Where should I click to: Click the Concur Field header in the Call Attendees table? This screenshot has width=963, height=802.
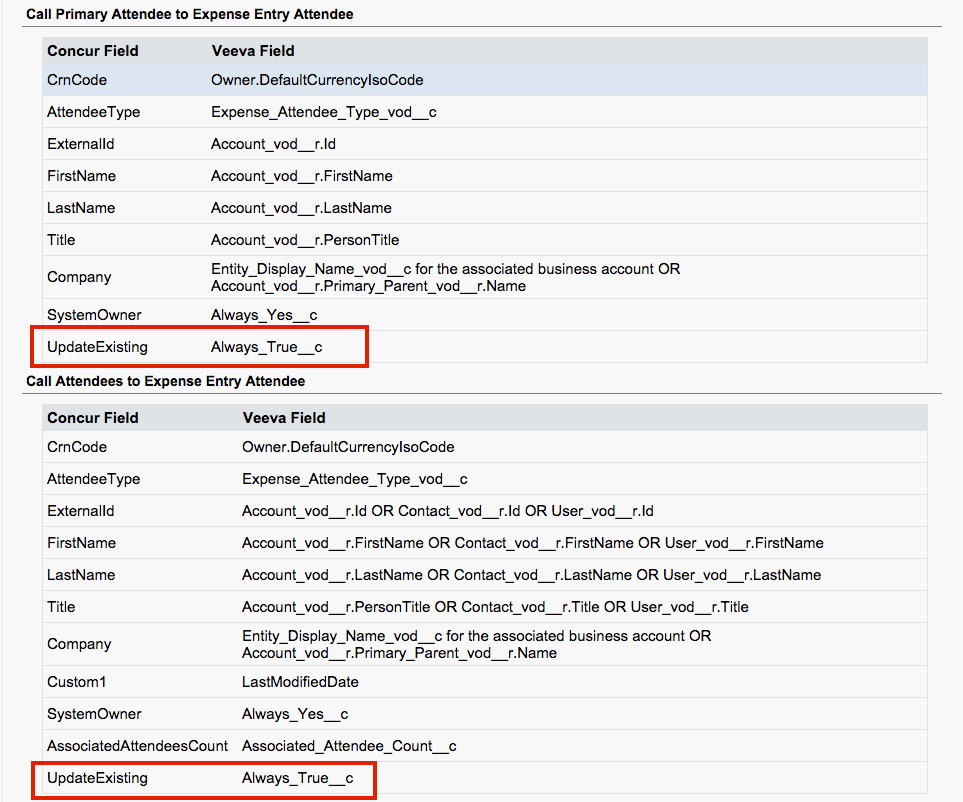pos(93,418)
